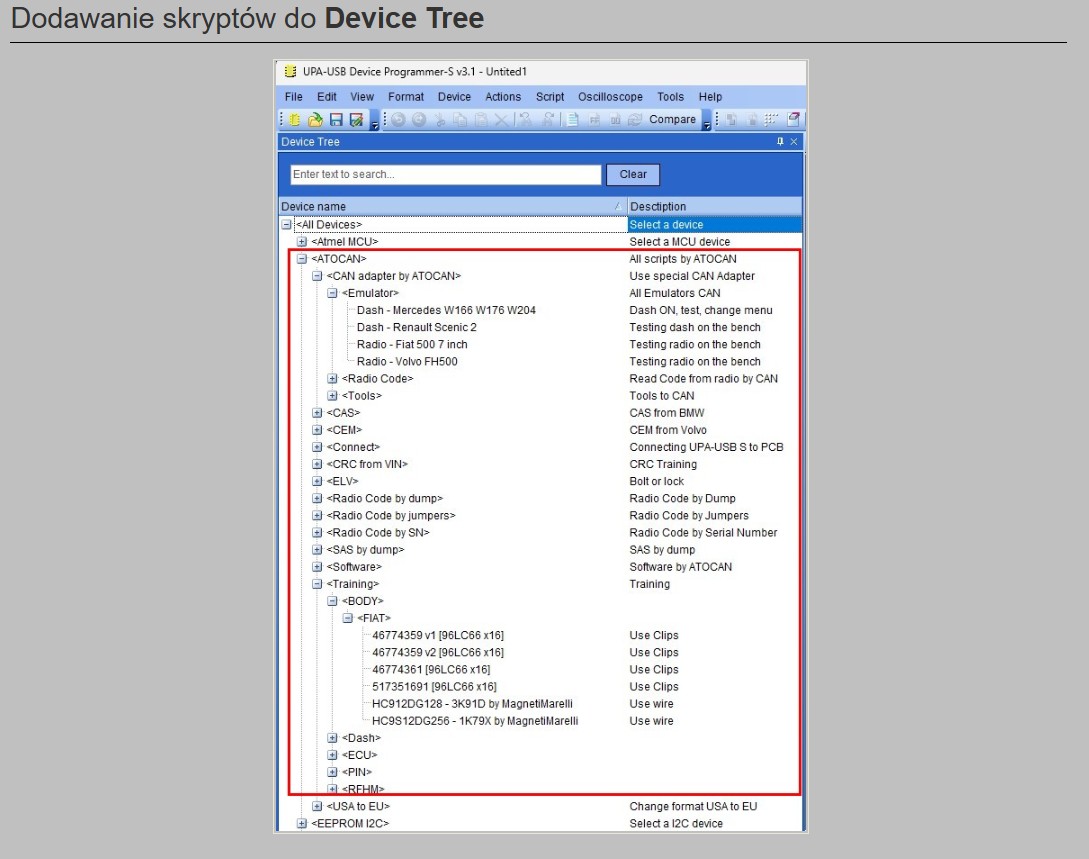
Task: Click the Save floppy disk icon
Action: click(x=336, y=120)
